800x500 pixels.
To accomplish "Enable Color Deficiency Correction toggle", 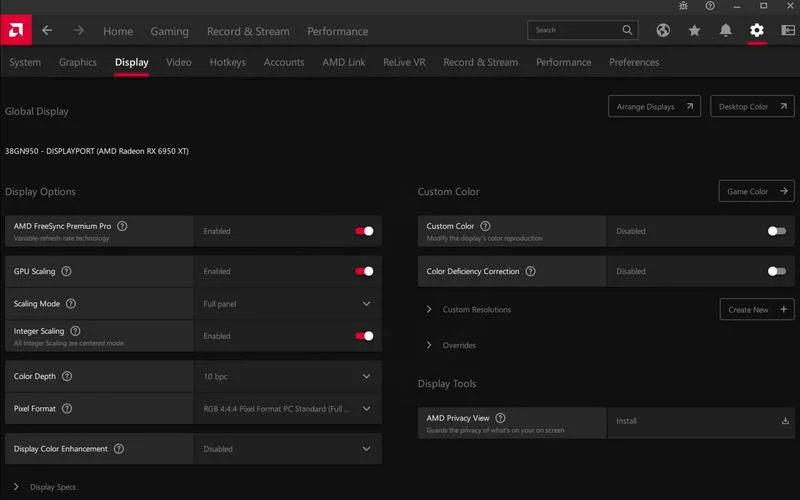I will (777, 271).
